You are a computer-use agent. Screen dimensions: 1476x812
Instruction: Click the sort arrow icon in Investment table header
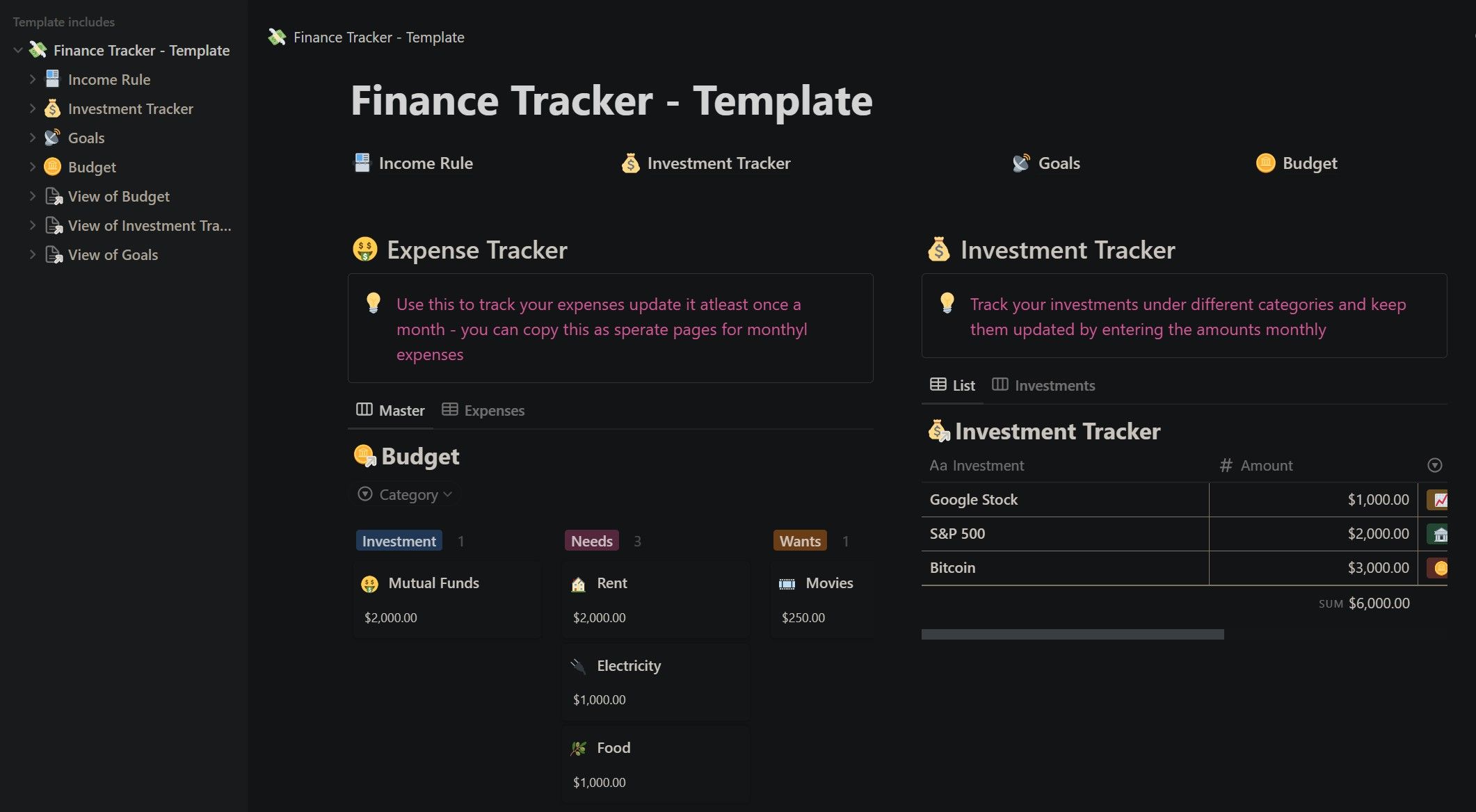tap(1434, 465)
